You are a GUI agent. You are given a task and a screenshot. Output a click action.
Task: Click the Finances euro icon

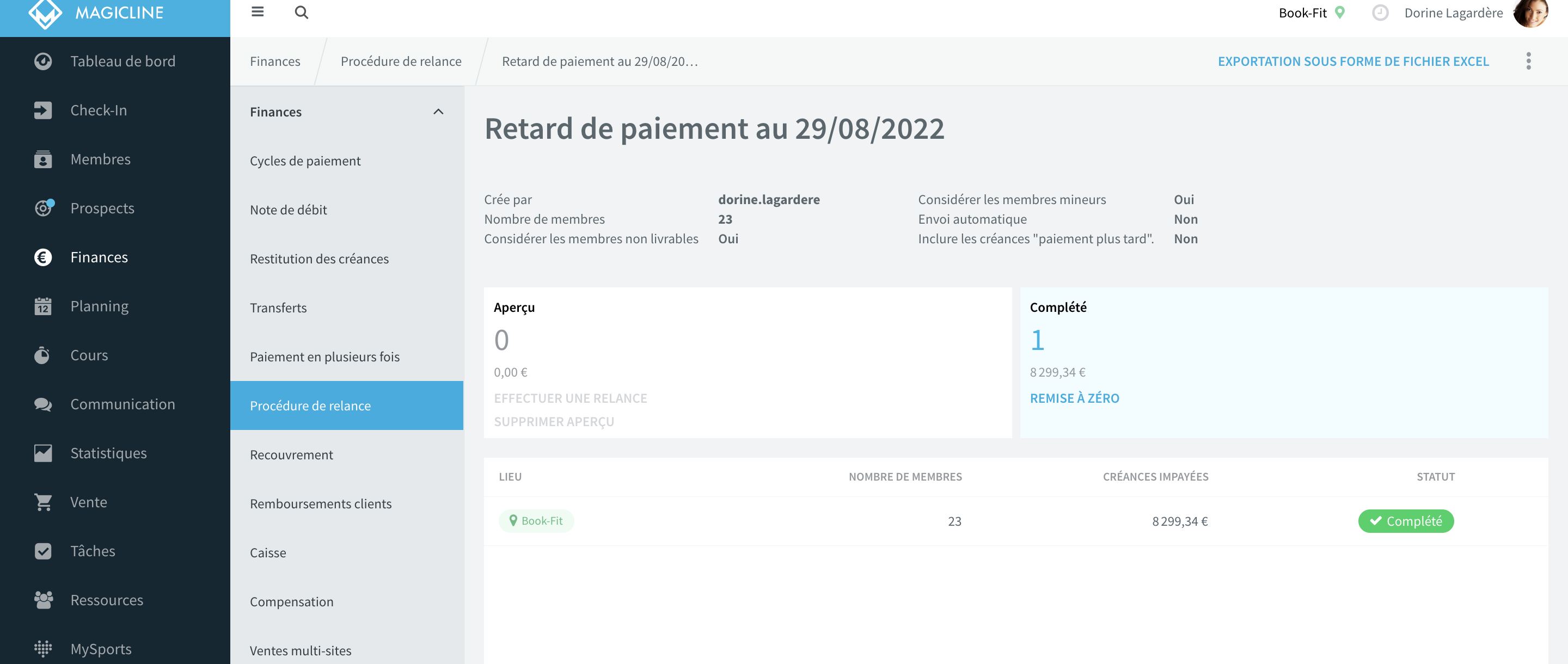[42, 257]
